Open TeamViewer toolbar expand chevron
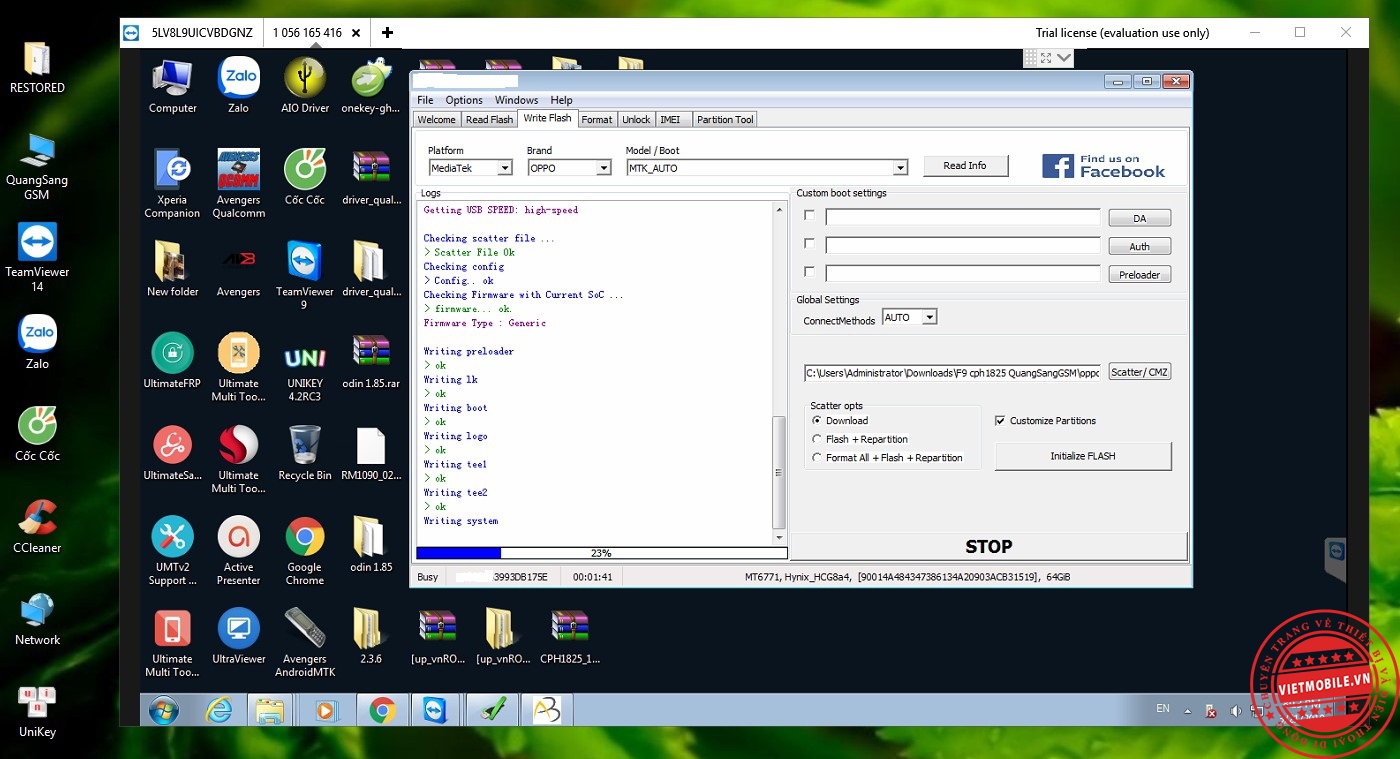 coord(1063,58)
